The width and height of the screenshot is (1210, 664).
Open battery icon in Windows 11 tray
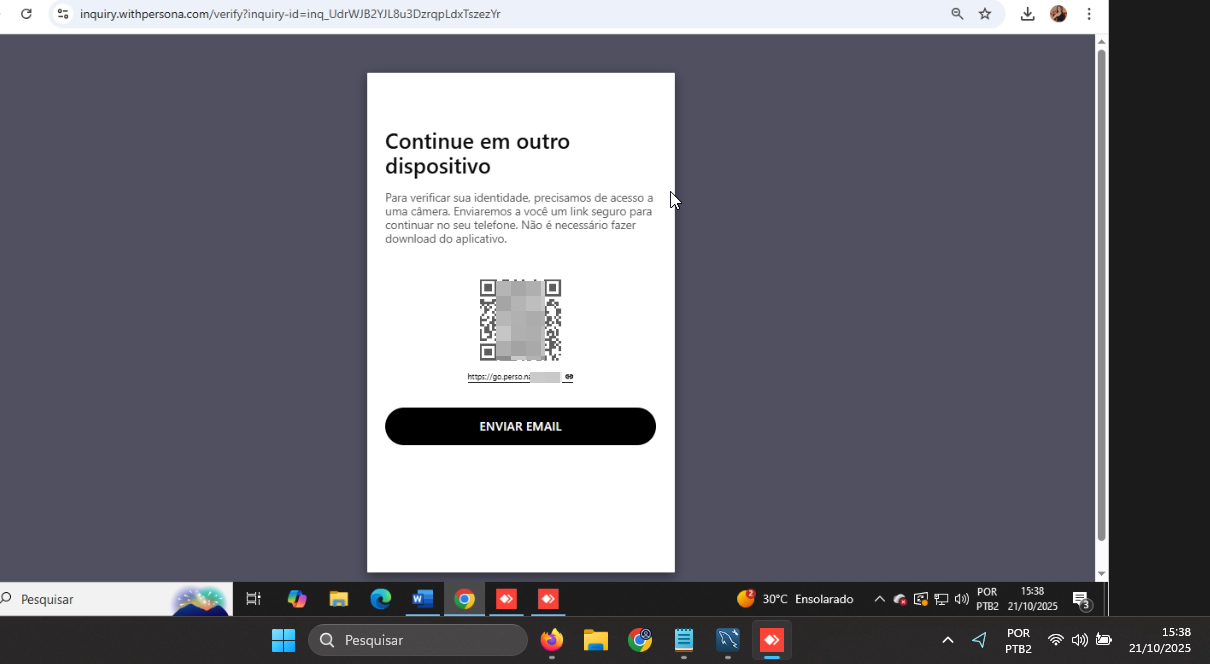[1104, 640]
